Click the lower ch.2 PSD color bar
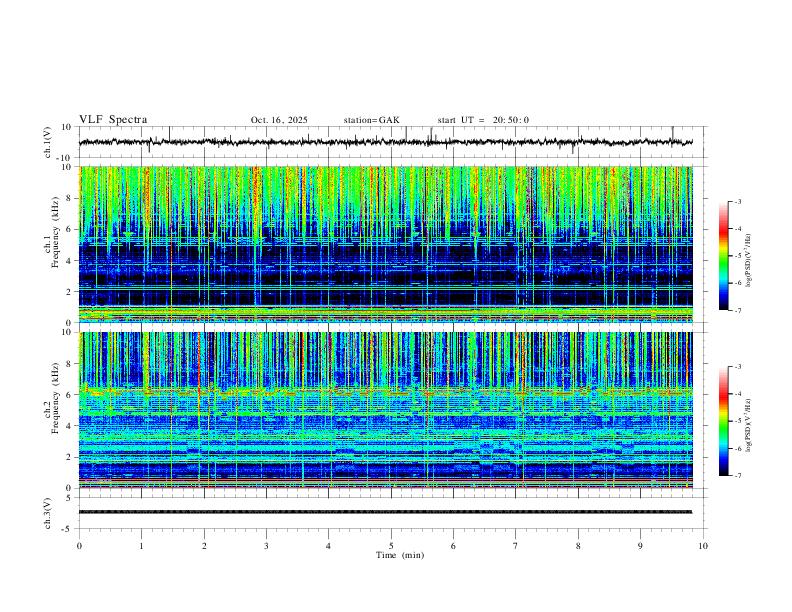The width and height of the screenshot is (792, 612). pyautogui.click(x=723, y=421)
